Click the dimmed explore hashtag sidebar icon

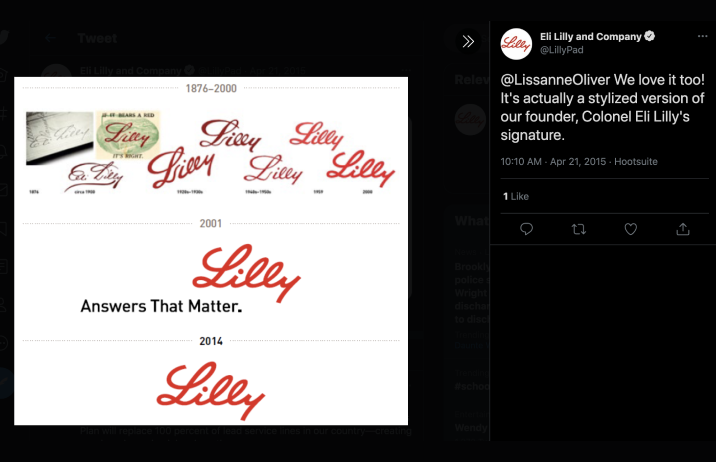4,113
